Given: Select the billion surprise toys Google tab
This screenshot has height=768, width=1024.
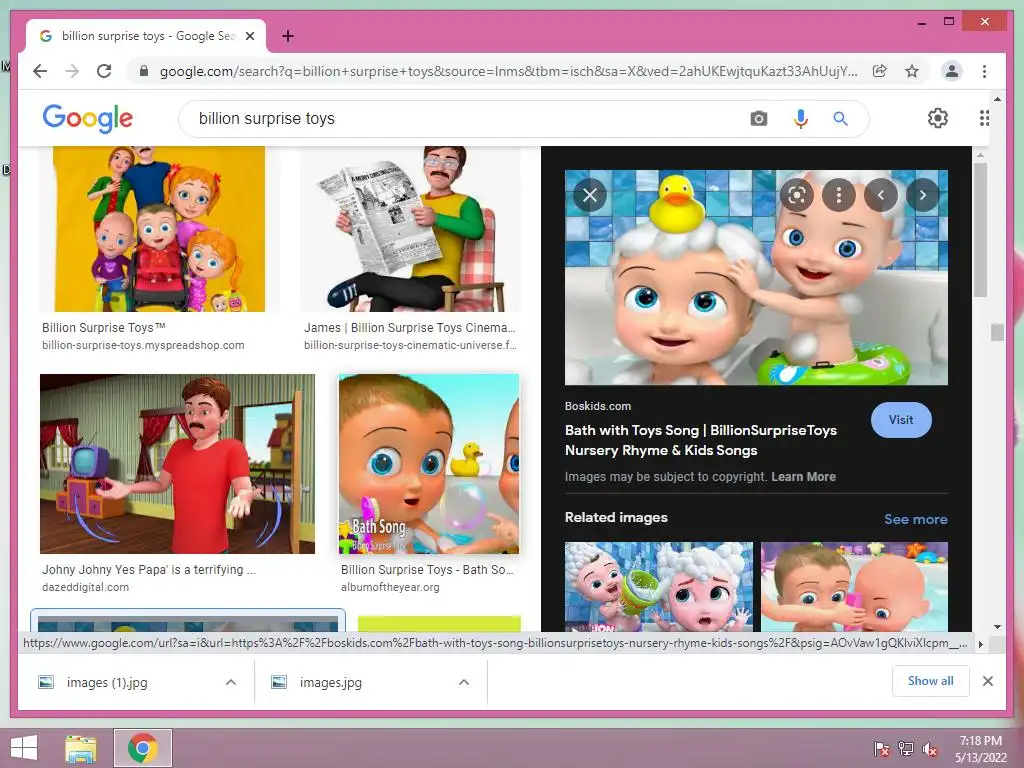Looking at the screenshot, I should pyautogui.click(x=146, y=36).
